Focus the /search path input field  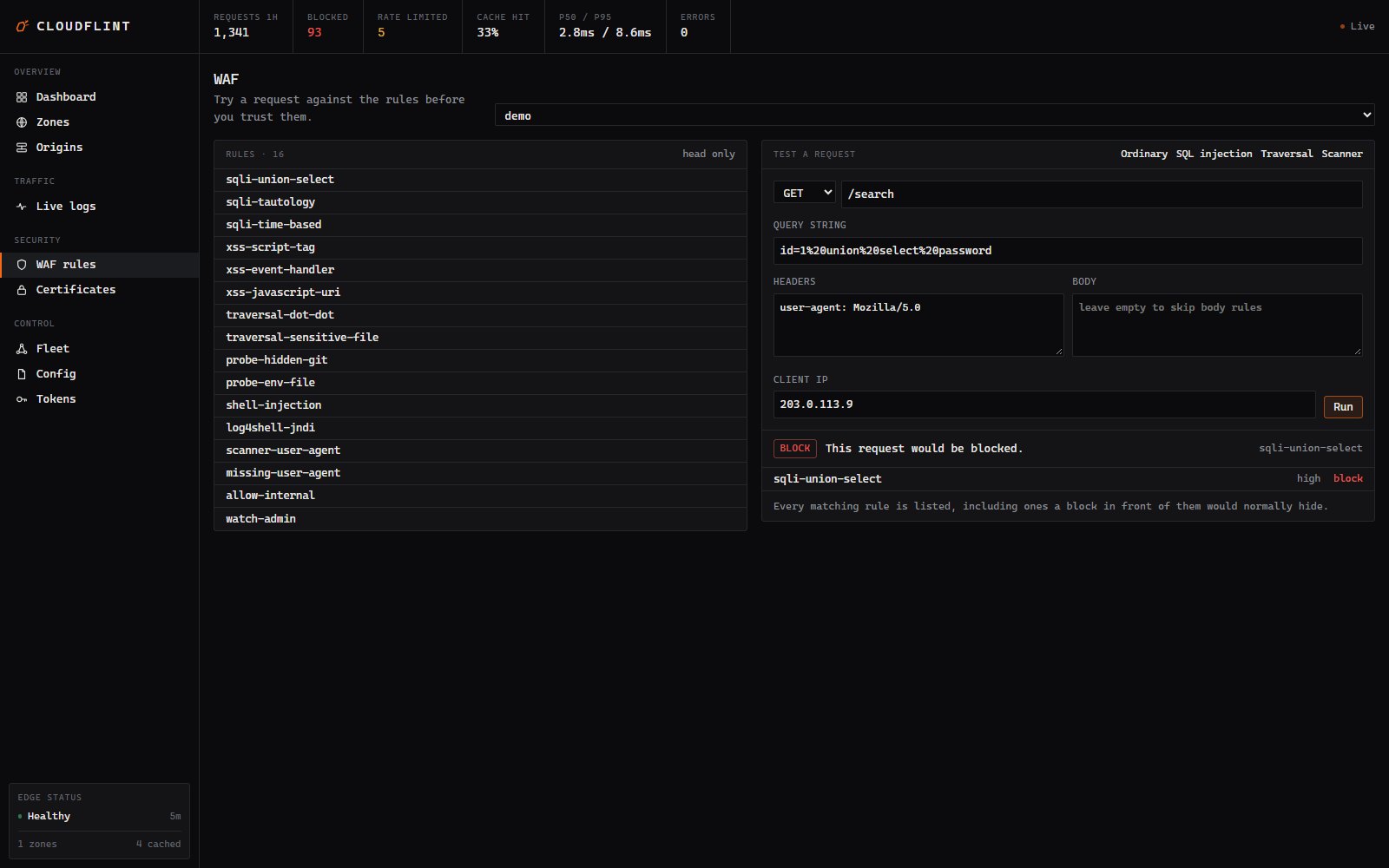click(1102, 194)
